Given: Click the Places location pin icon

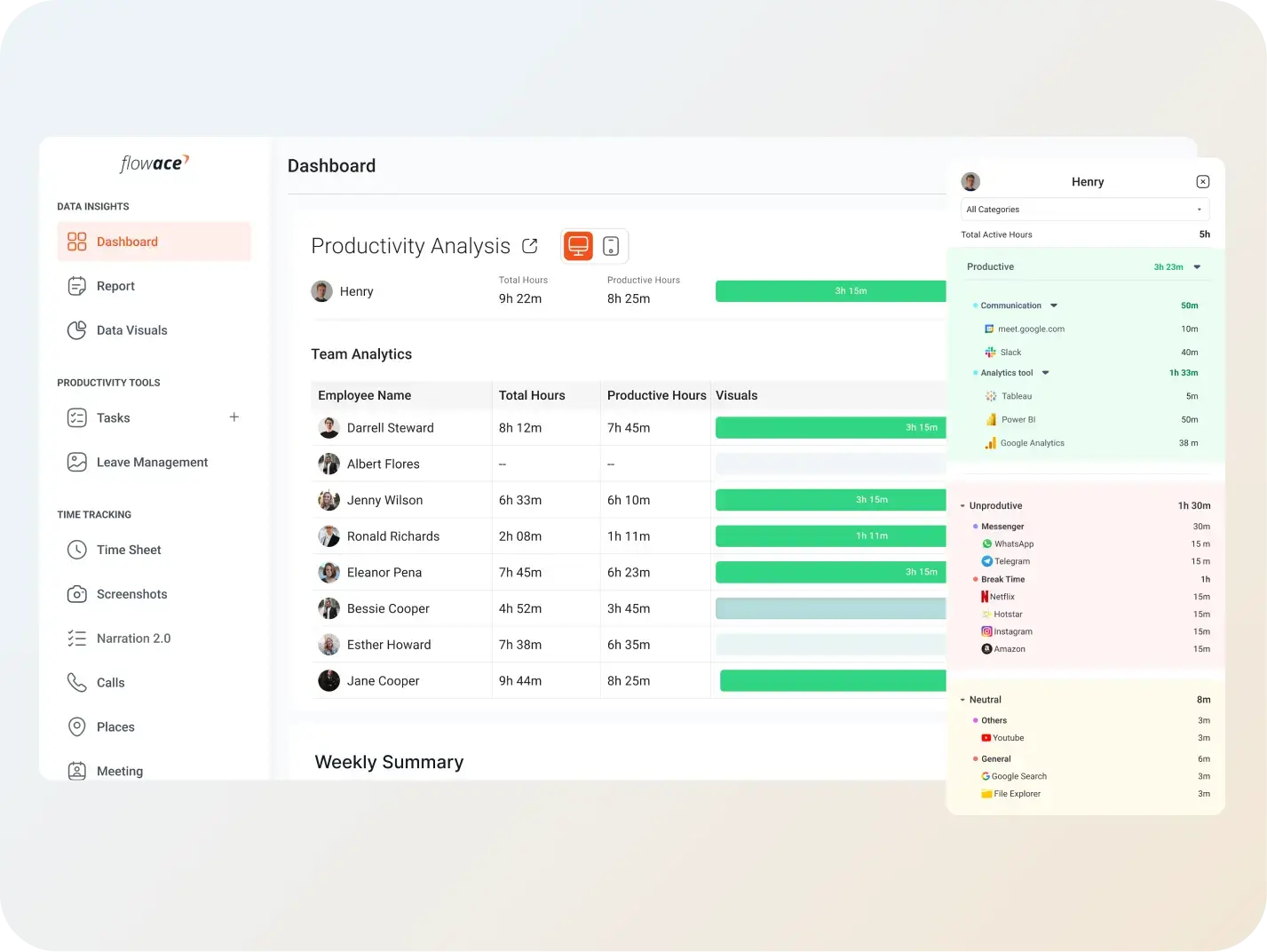Looking at the screenshot, I should pyautogui.click(x=77, y=726).
